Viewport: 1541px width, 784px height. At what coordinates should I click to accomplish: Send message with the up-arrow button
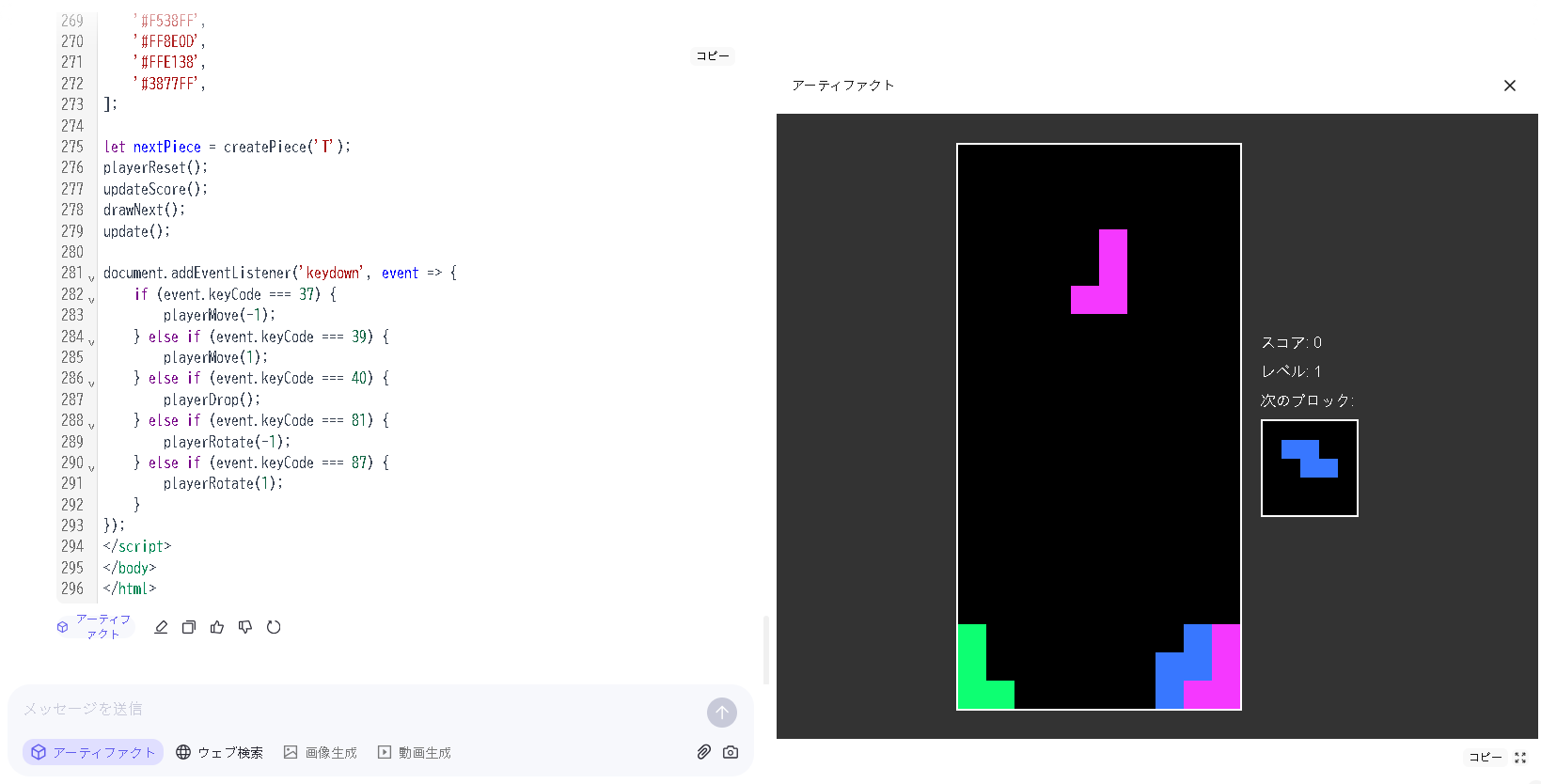[x=722, y=713]
